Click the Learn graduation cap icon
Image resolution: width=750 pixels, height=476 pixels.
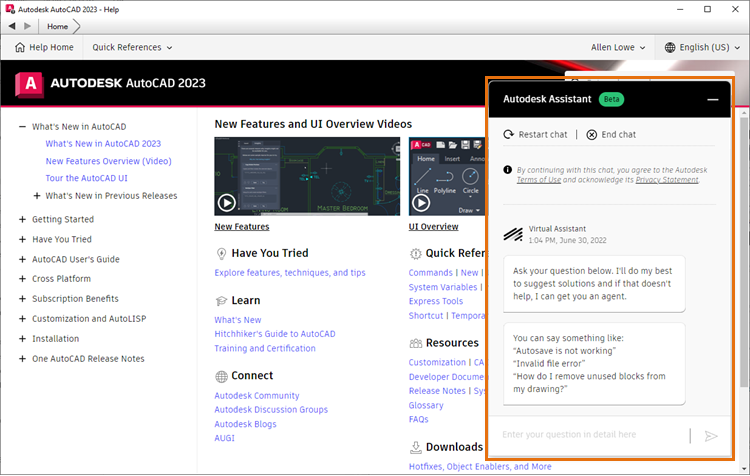[221, 301]
